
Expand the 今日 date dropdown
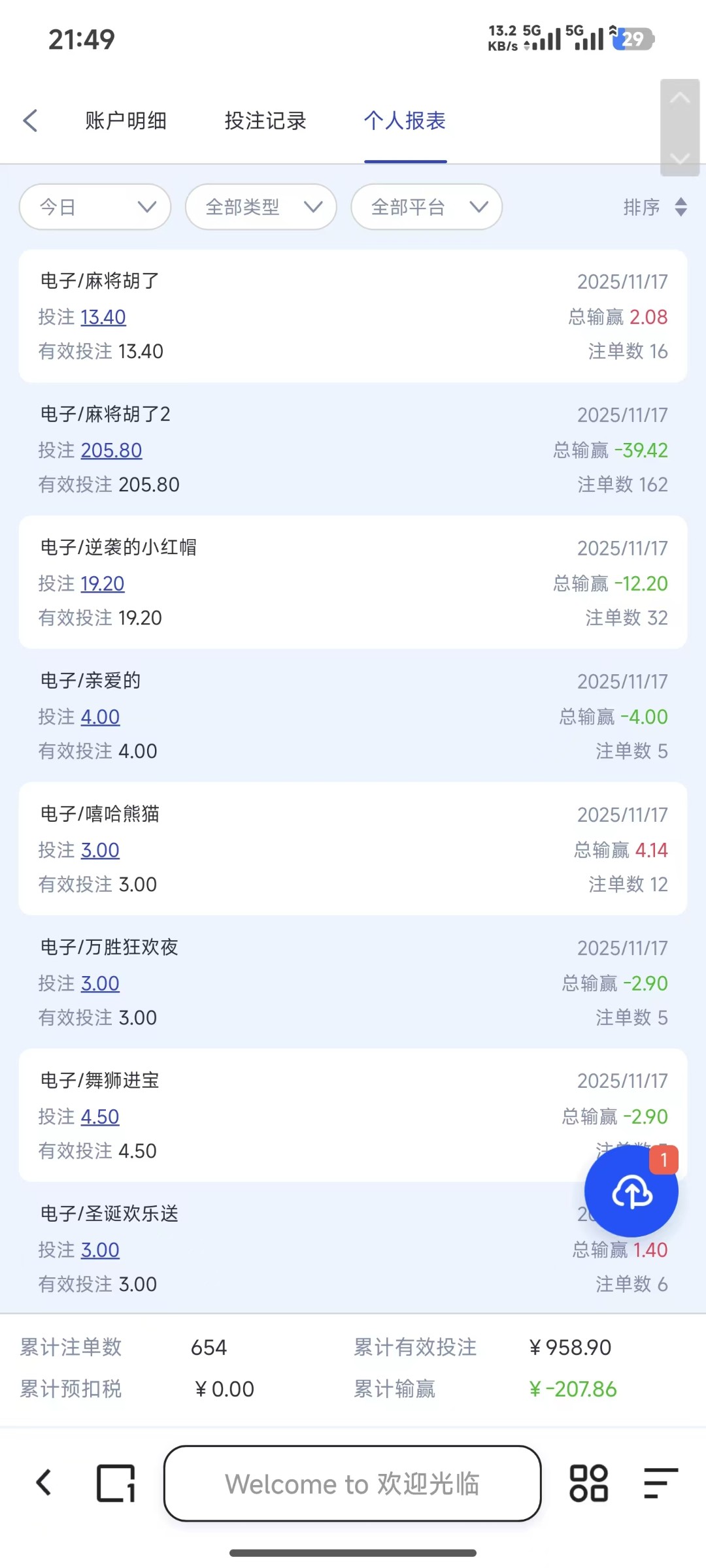pos(95,207)
